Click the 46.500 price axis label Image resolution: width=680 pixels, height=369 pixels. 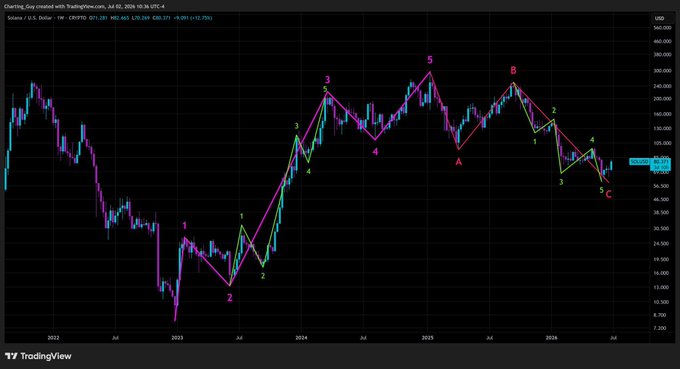(x=662, y=199)
